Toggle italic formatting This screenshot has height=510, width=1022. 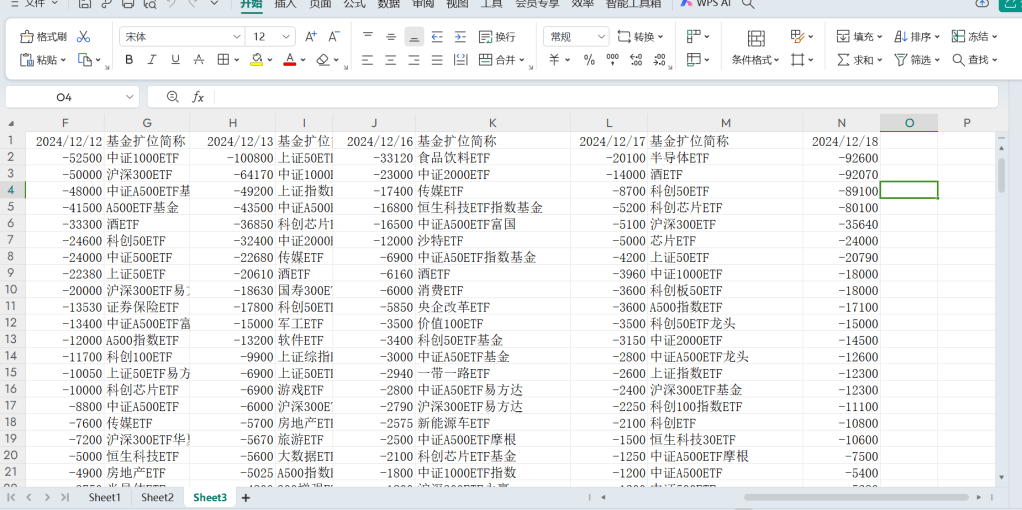point(153,60)
